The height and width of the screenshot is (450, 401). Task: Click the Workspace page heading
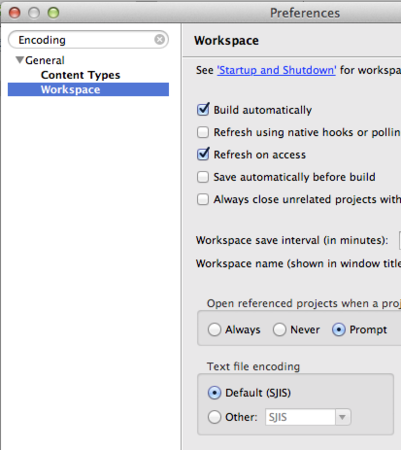click(226, 41)
